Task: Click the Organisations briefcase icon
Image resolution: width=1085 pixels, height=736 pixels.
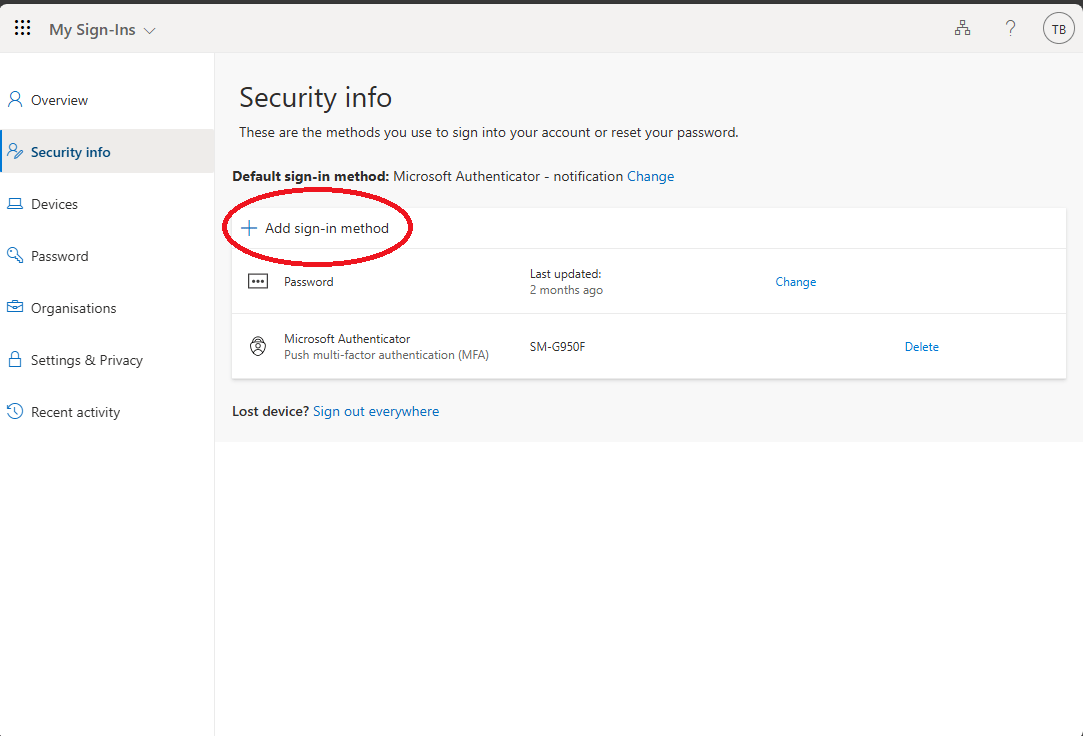Action: coord(15,308)
